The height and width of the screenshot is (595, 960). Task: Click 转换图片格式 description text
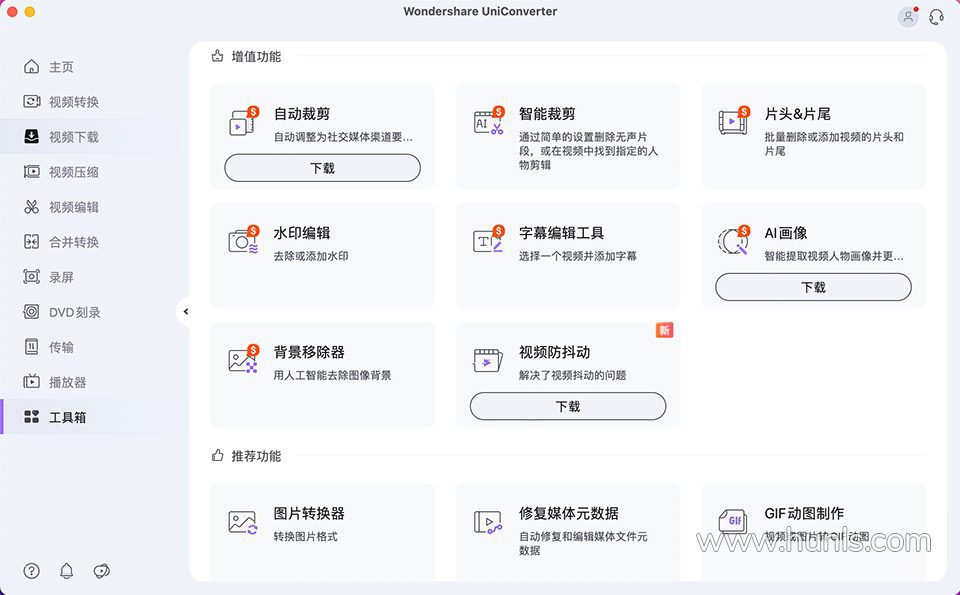tap(306, 536)
